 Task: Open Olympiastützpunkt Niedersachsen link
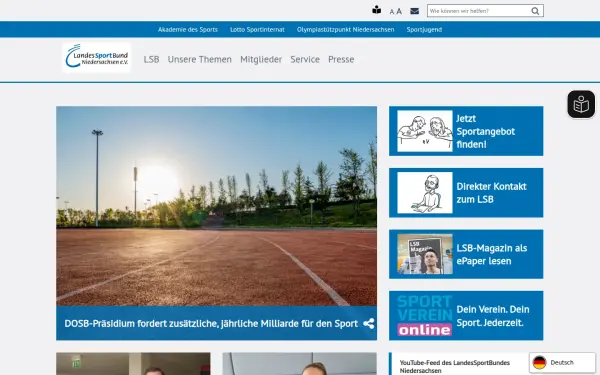pyautogui.click(x=346, y=29)
